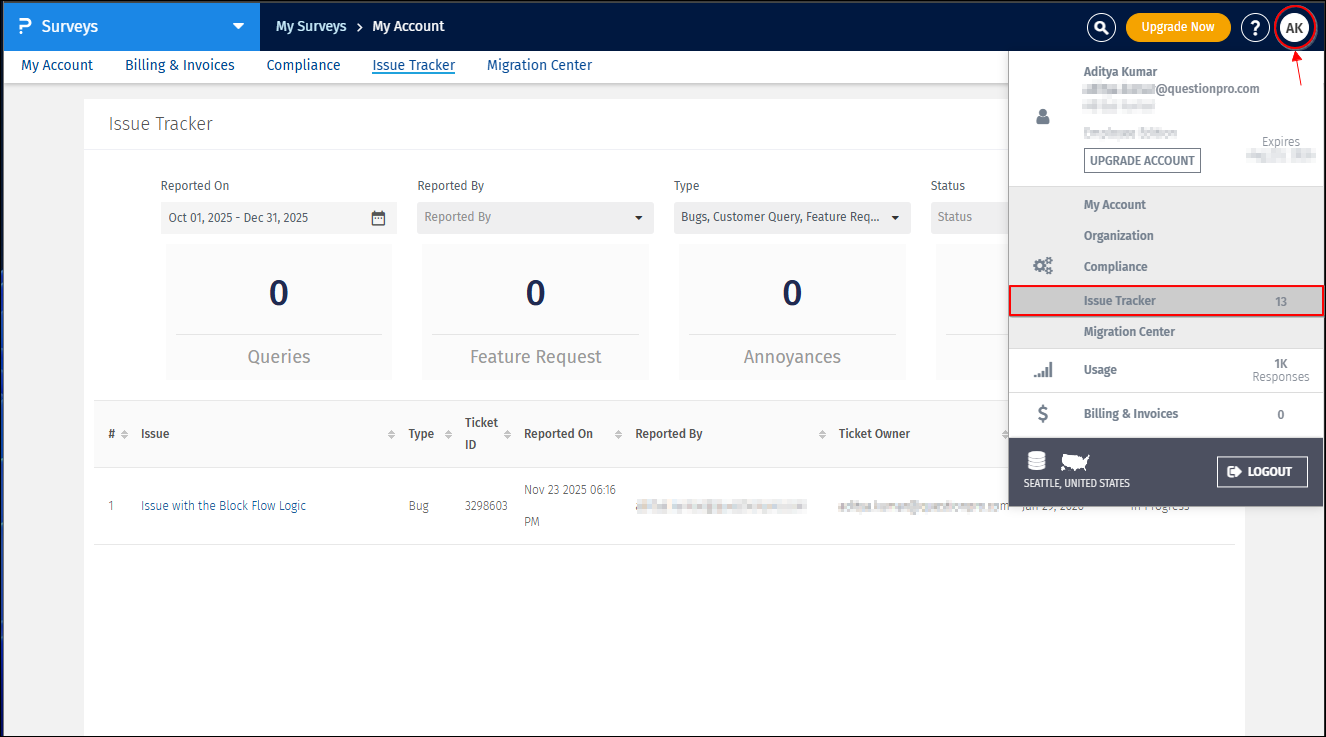
Task: Open the Migration Center tab
Action: click(539, 65)
